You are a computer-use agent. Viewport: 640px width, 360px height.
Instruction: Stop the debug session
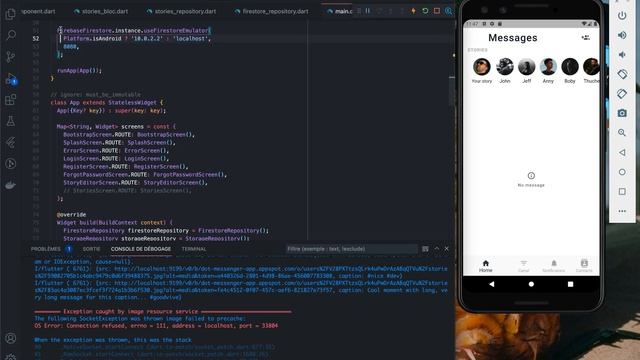[437, 11]
